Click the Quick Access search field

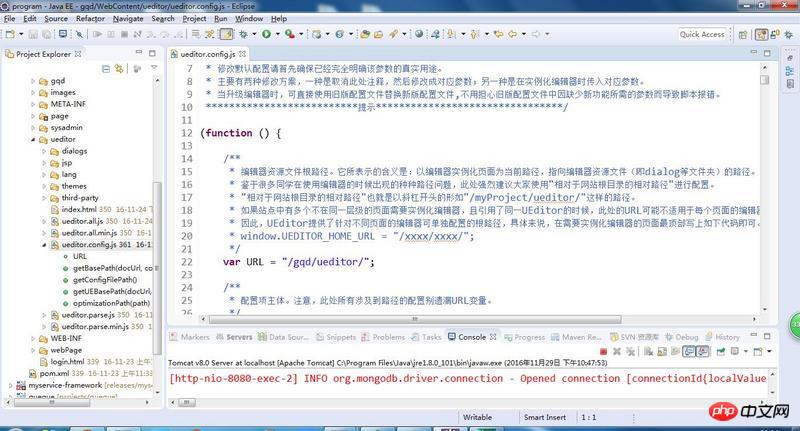tap(702, 34)
